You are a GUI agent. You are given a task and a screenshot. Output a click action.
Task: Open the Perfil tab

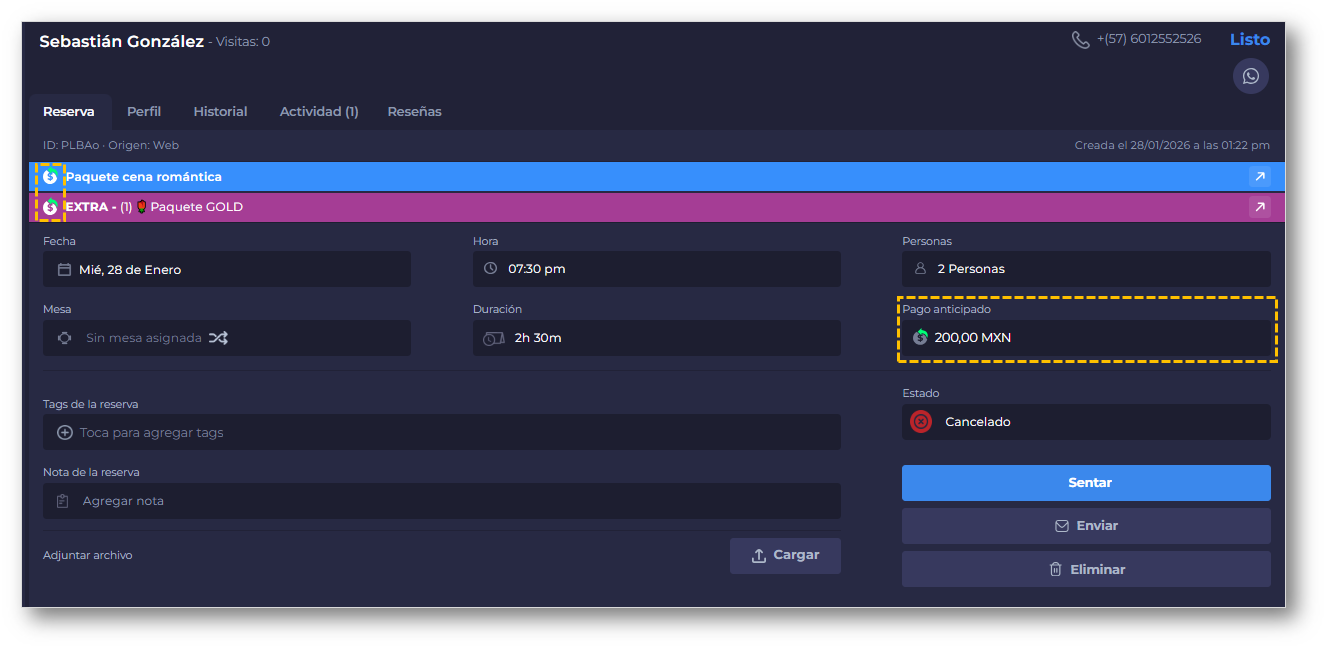[x=144, y=111]
